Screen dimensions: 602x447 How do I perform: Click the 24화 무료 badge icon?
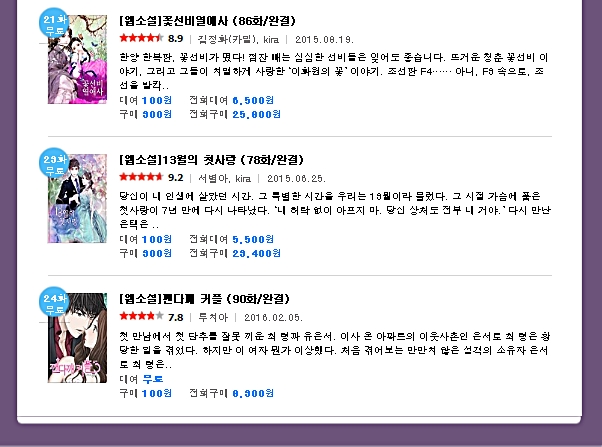click(54, 302)
